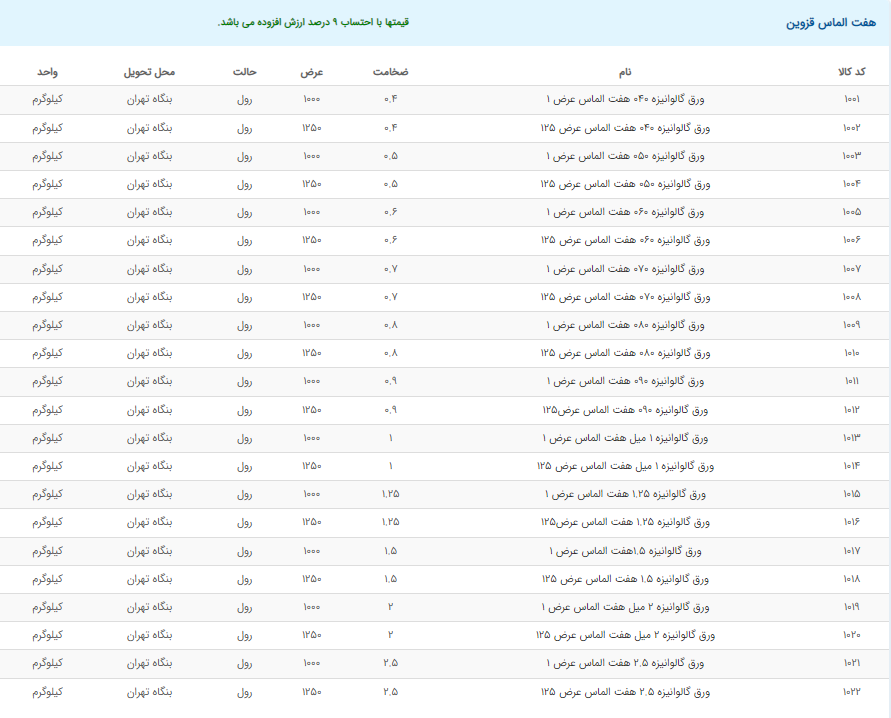
Task: Open the product name in row 1020
Action: [625, 635]
